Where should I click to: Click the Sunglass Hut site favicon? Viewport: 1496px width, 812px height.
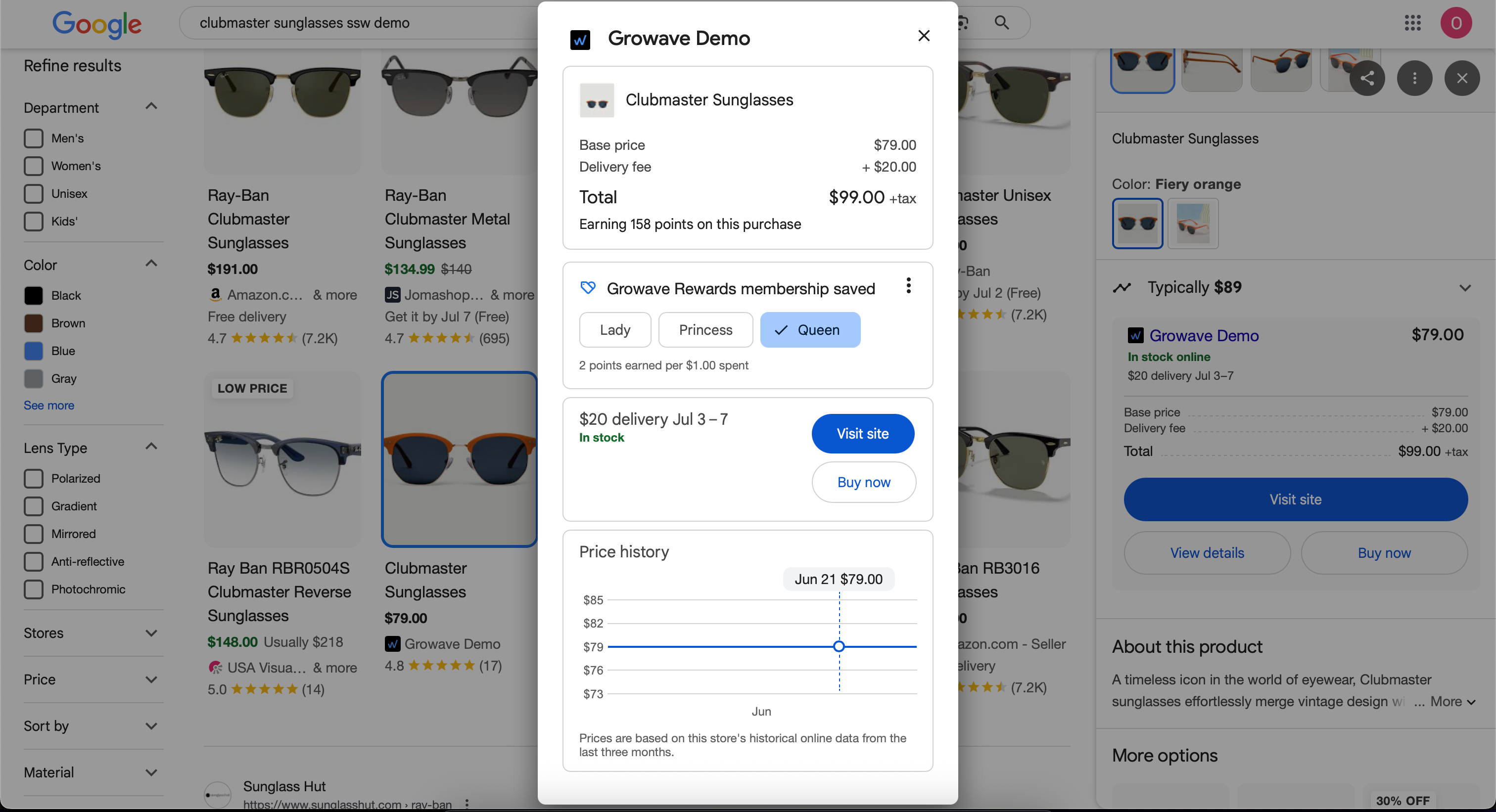point(217,795)
